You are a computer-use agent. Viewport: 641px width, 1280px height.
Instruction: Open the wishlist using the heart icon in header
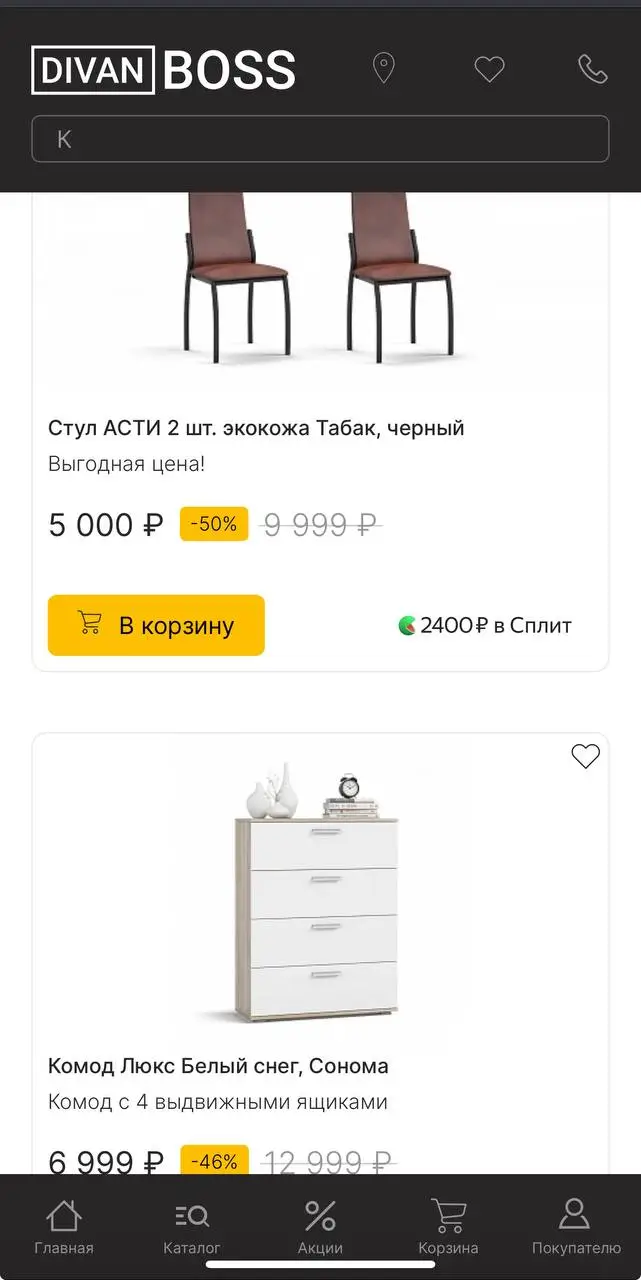(489, 69)
